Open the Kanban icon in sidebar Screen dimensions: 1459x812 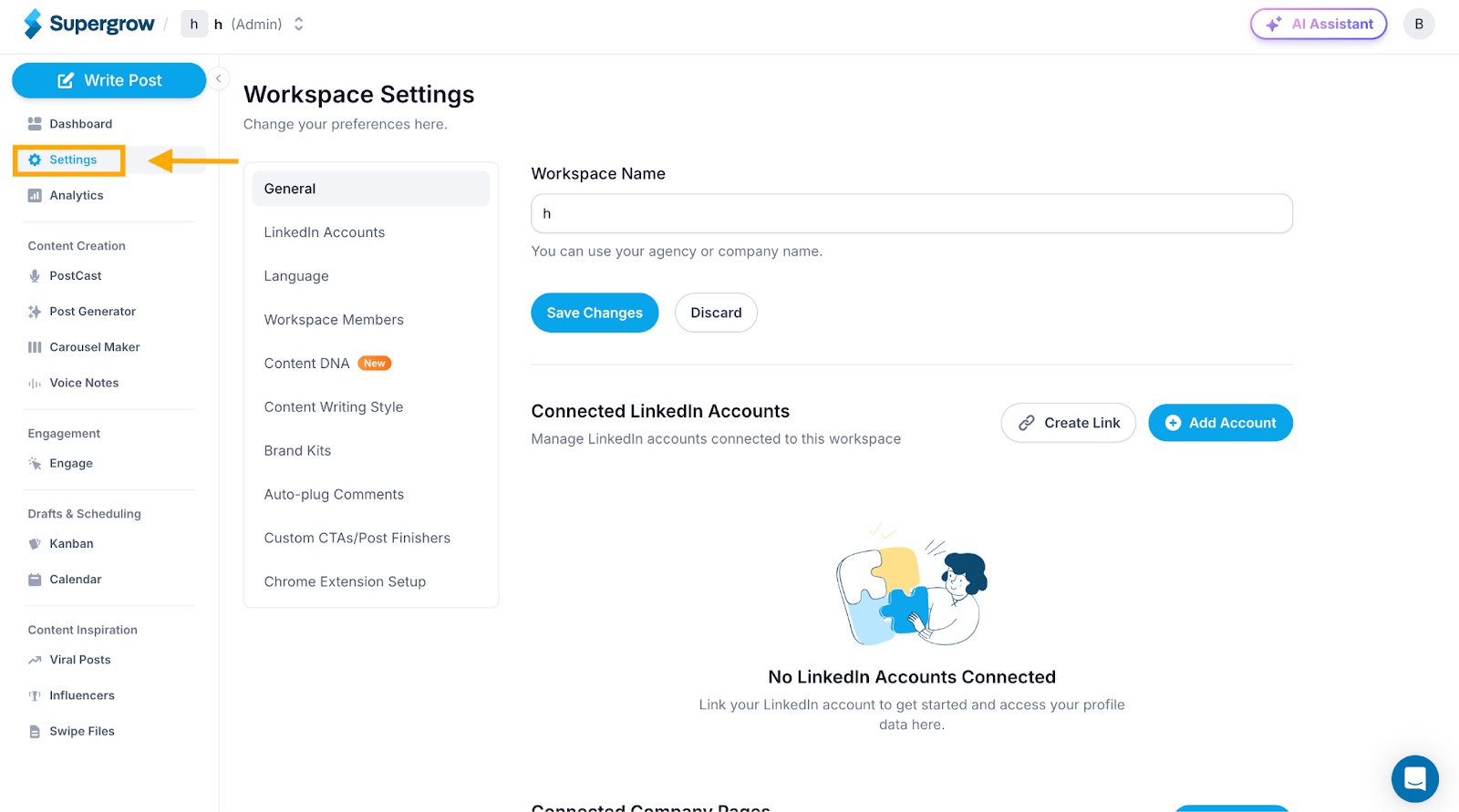pyautogui.click(x=35, y=544)
